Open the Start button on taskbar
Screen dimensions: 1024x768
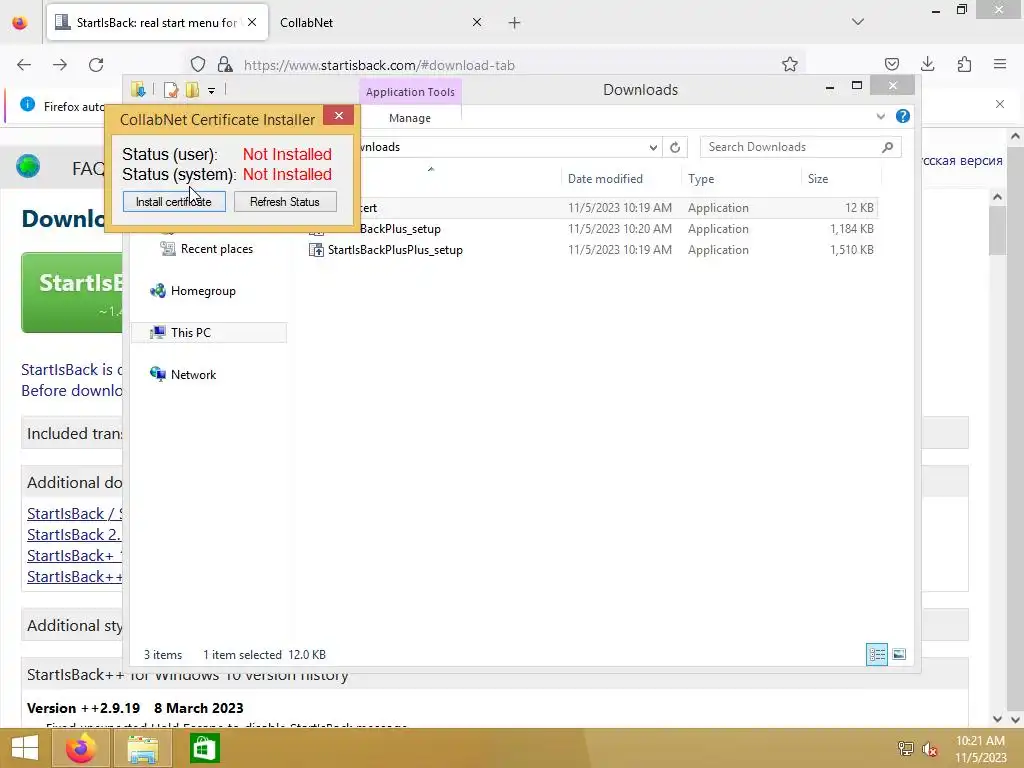click(x=25, y=748)
